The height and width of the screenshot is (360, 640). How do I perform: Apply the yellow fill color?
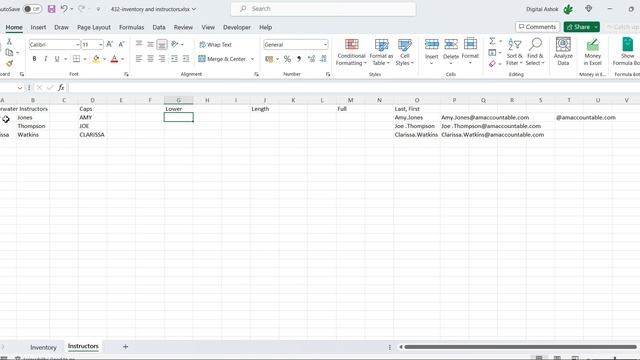[96, 59]
